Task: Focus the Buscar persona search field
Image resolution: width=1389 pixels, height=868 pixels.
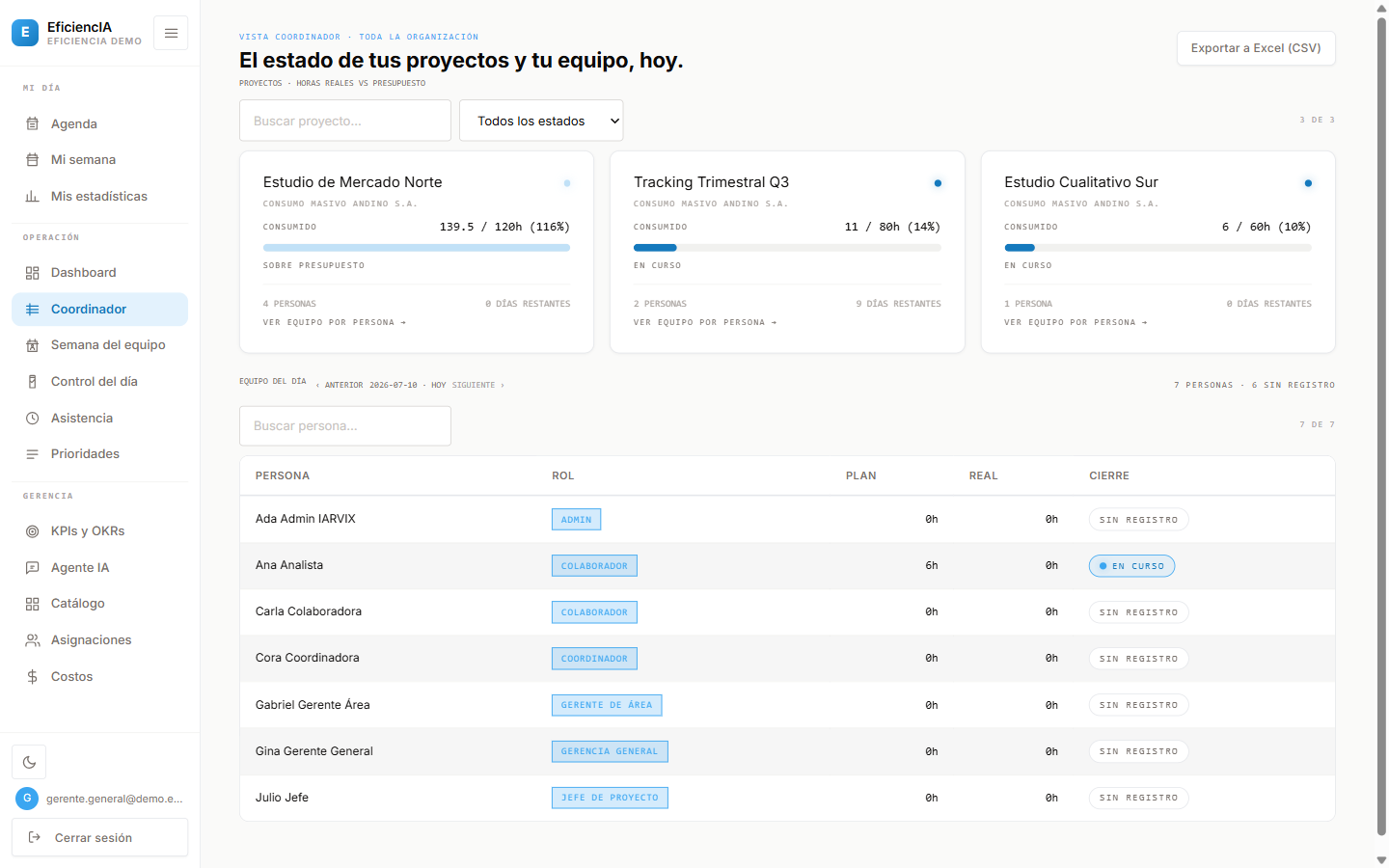Action: coord(345,426)
